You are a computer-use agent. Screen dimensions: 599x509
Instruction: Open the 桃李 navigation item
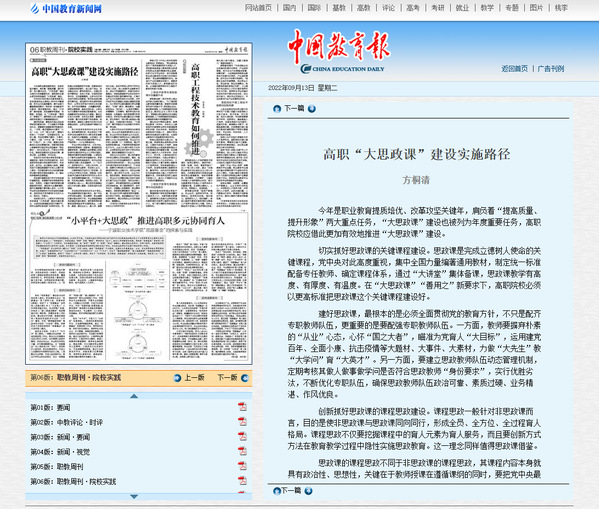click(x=561, y=8)
